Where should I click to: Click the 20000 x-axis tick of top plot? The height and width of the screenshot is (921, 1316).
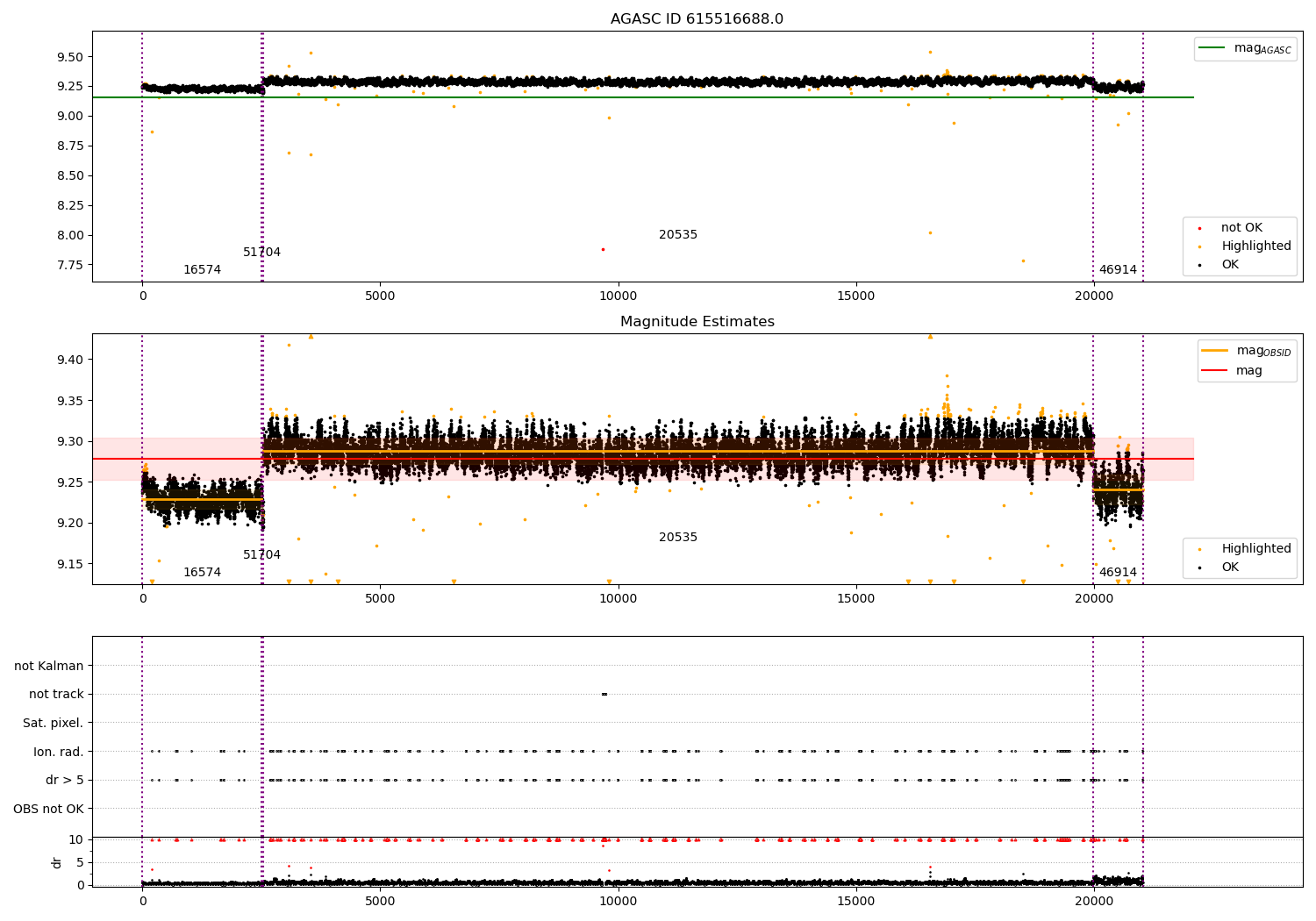pyautogui.click(x=1093, y=296)
